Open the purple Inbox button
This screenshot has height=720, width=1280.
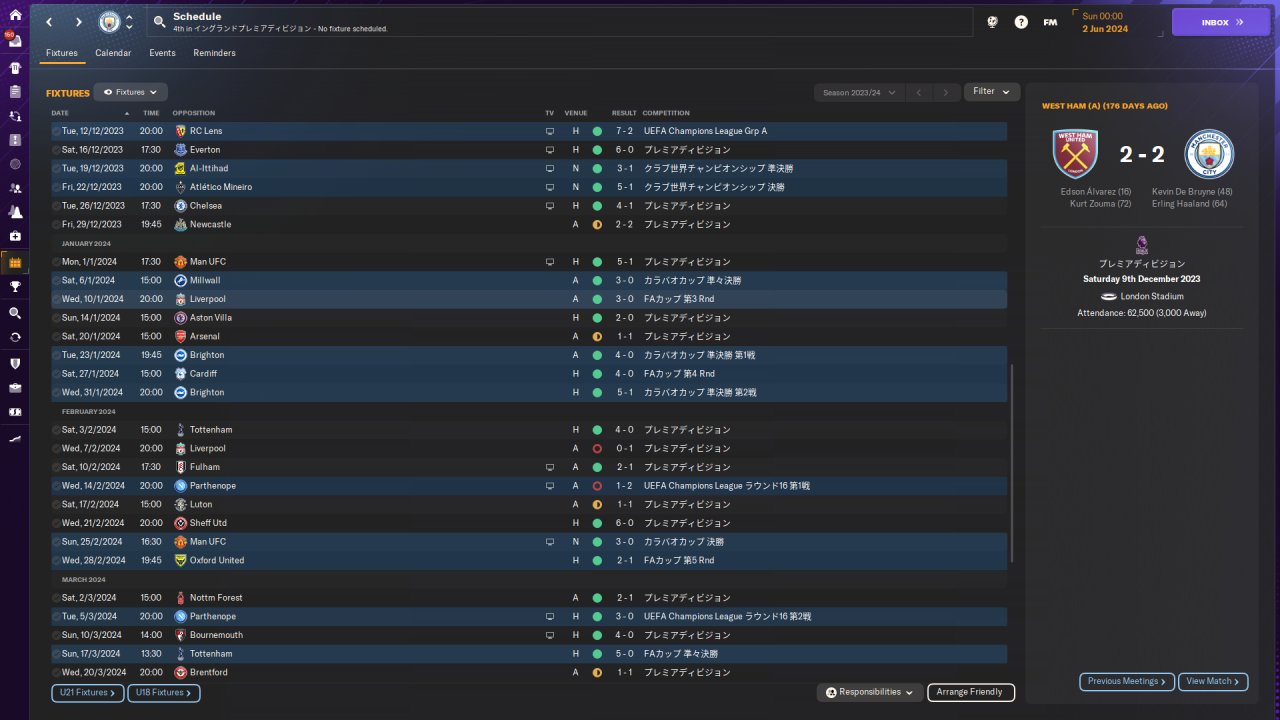point(1220,22)
